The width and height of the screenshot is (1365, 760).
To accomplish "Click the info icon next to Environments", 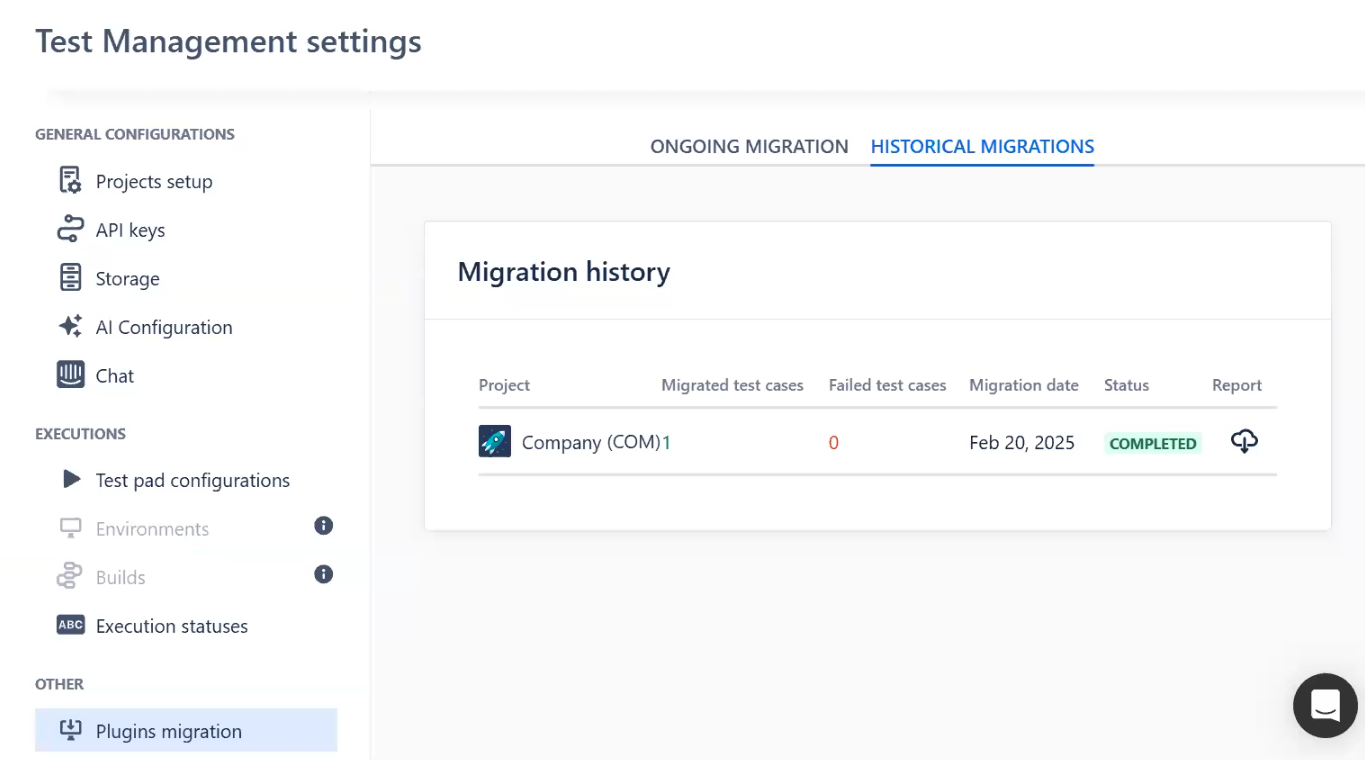I will (323, 526).
